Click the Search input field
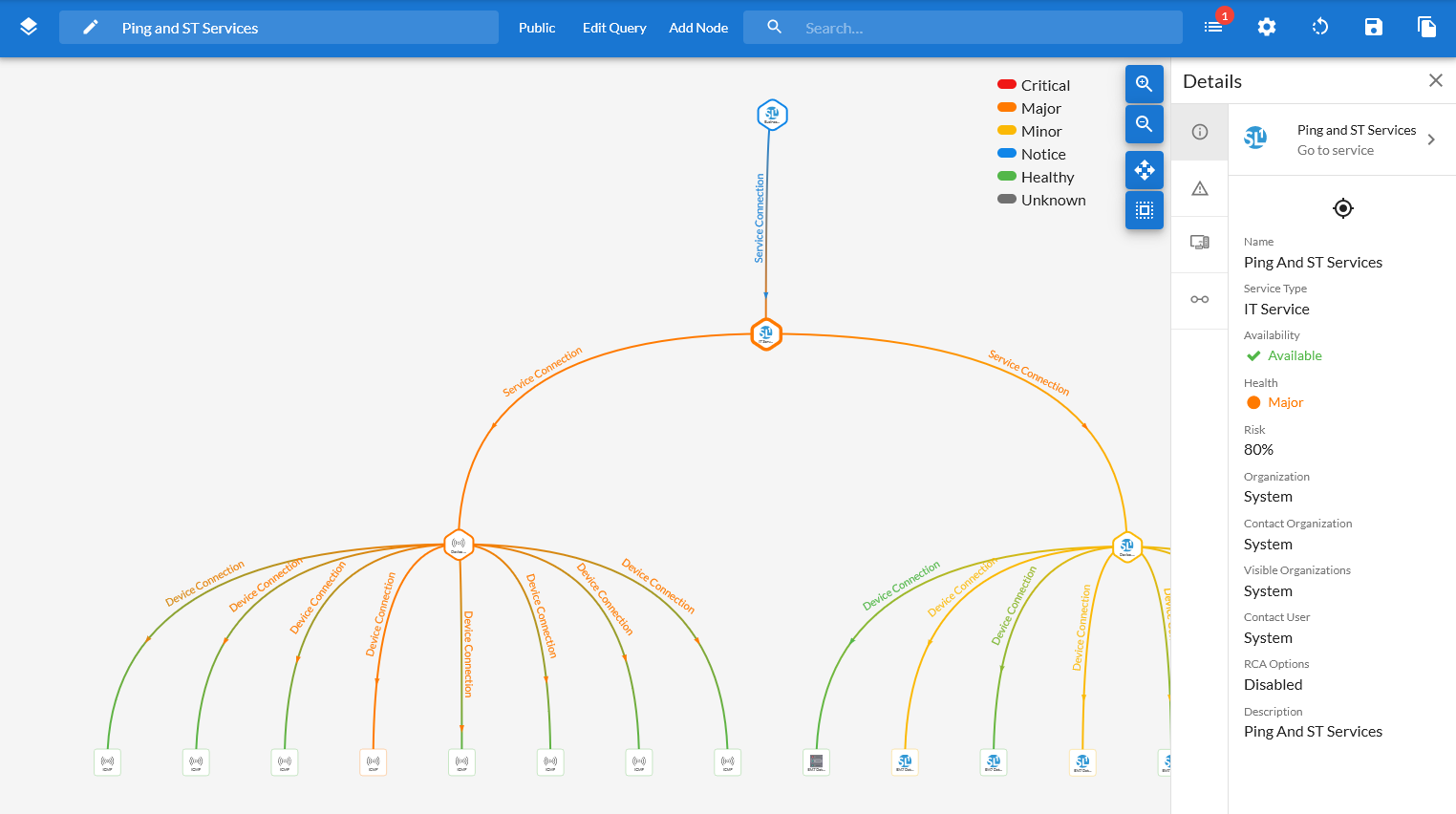Image resolution: width=1456 pixels, height=814 pixels. pos(984,28)
